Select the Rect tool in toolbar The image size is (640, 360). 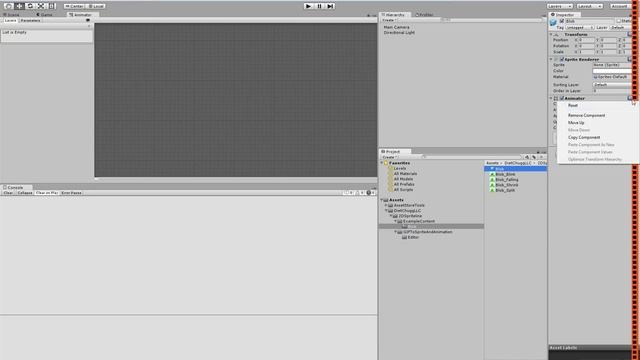point(51,6)
